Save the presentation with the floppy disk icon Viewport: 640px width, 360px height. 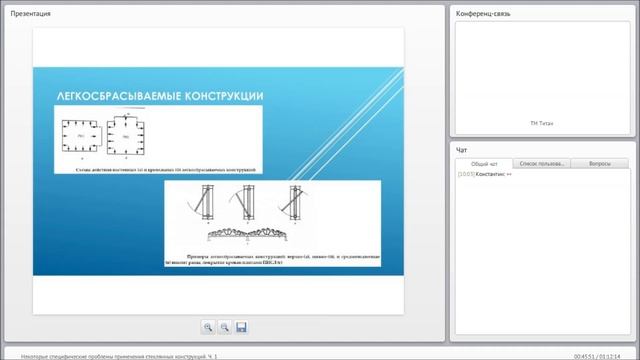[x=241, y=327]
